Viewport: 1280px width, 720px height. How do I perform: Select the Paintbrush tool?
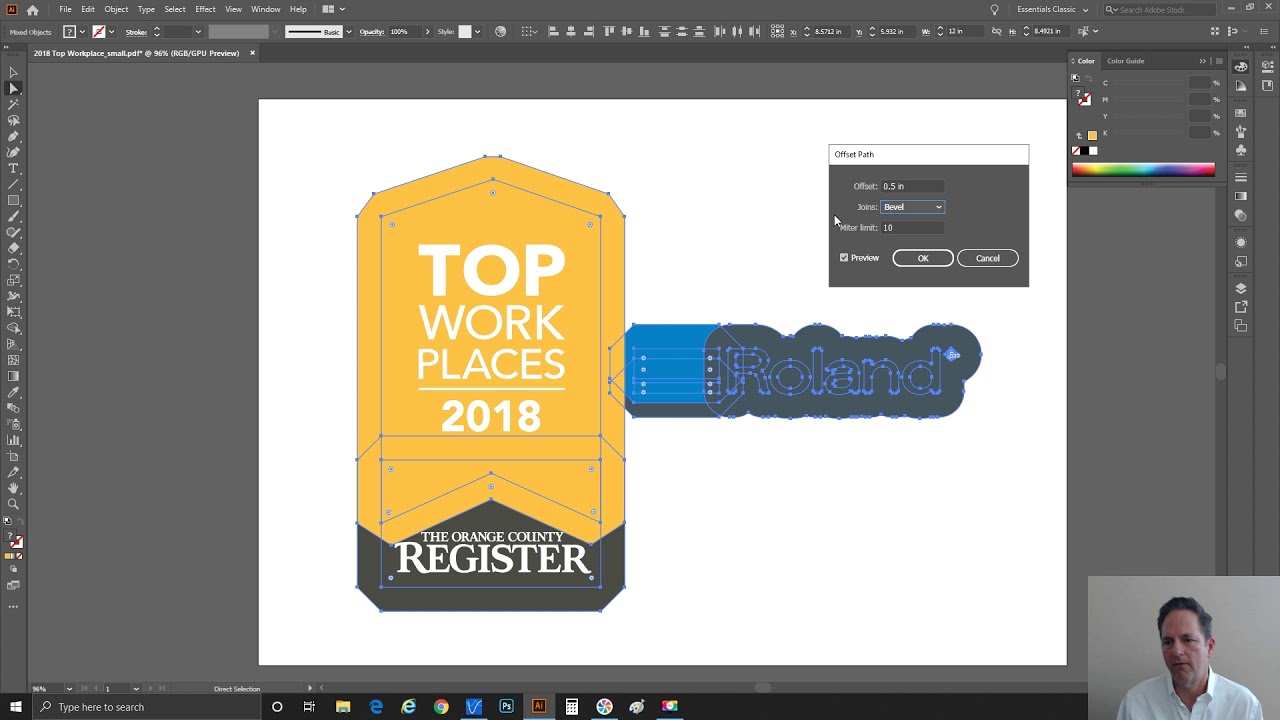point(13,216)
